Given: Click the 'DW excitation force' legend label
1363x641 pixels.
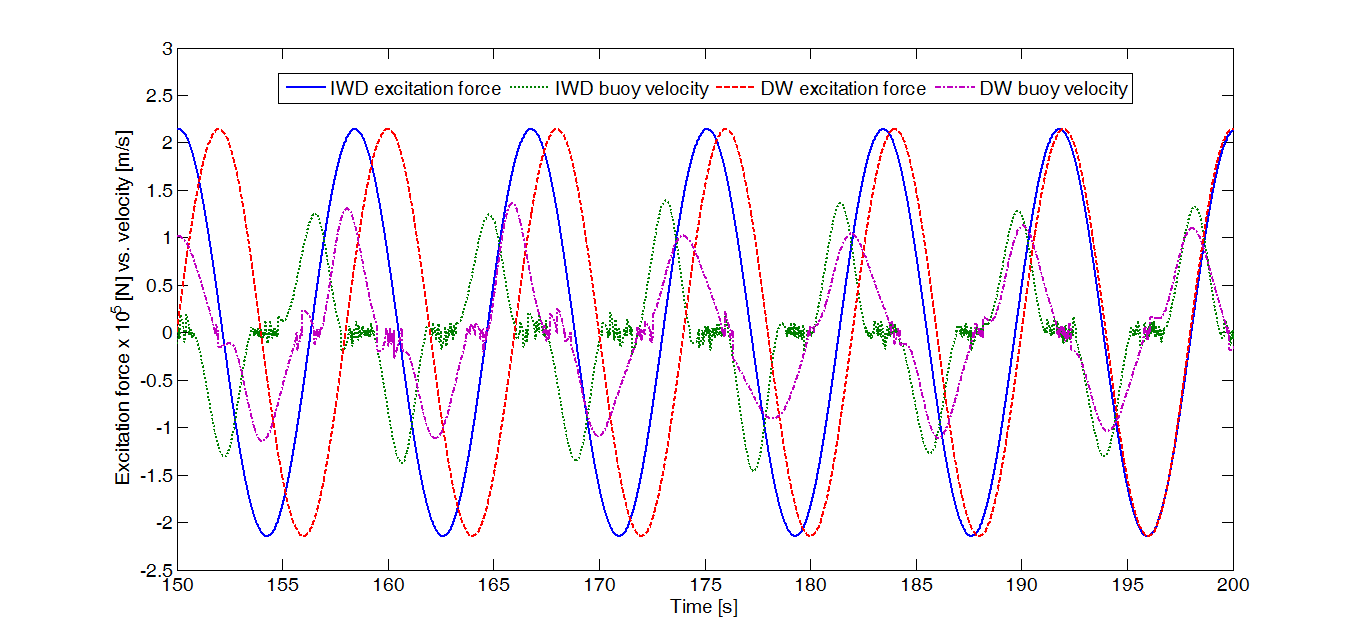Looking at the screenshot, I should tap(843, 89).
